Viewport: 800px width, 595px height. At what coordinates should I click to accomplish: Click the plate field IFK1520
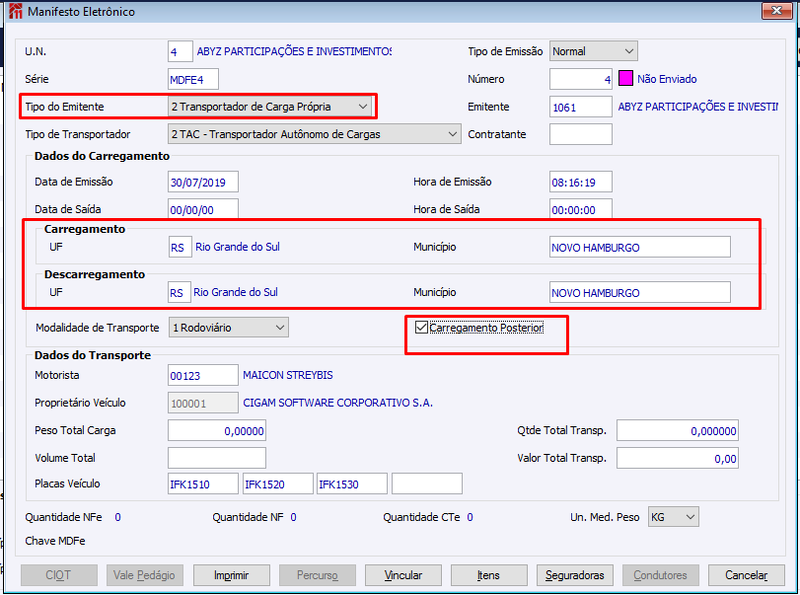278,484
